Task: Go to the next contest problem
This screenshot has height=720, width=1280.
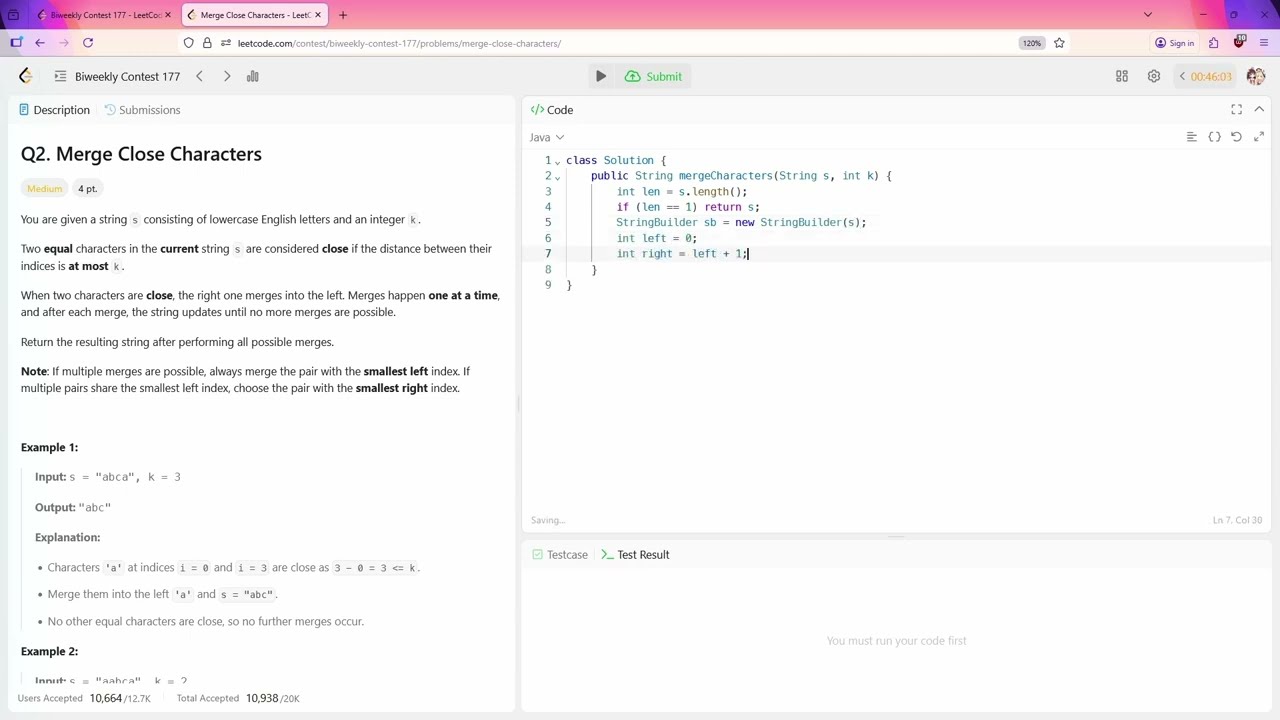Action: pos(227,76)
